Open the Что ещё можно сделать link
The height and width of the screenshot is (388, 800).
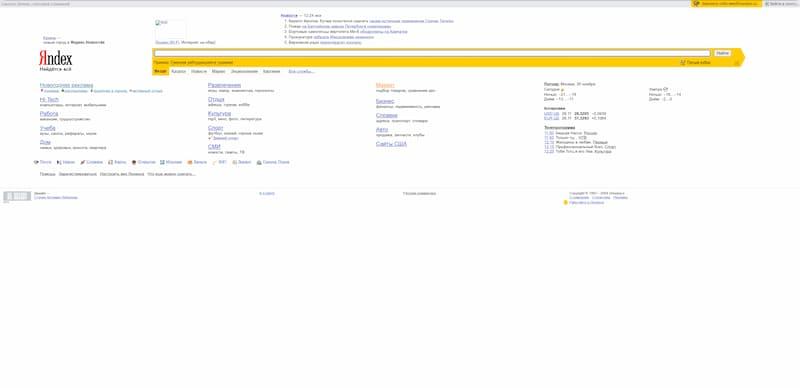[171, 174]
